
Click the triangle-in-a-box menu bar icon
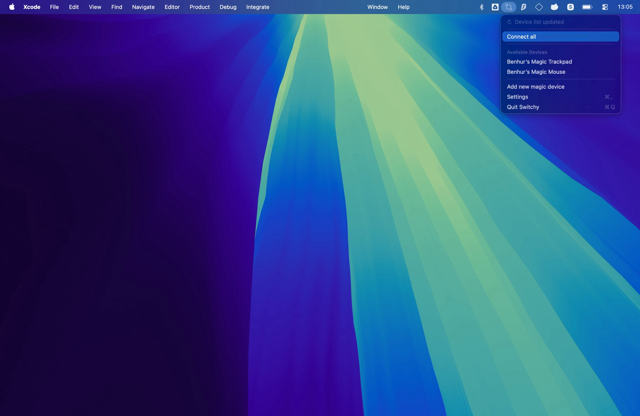(x=495, y=7)
